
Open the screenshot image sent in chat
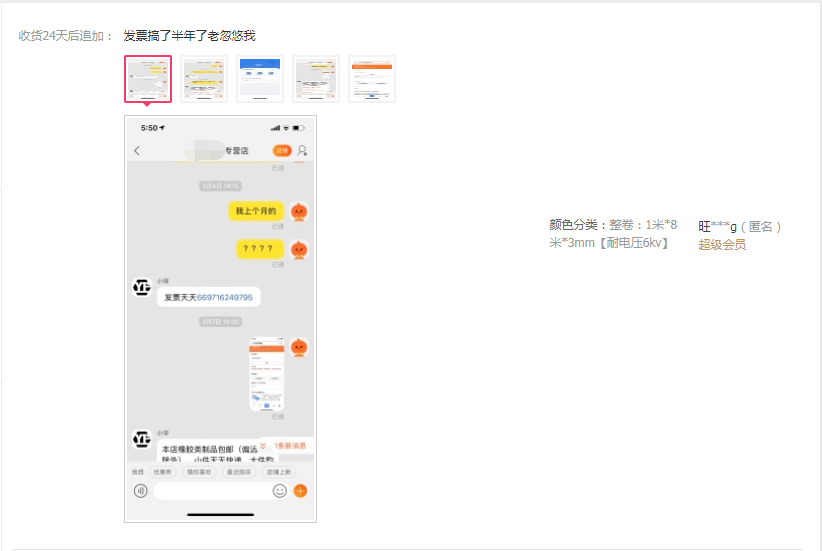click(266, 374)
